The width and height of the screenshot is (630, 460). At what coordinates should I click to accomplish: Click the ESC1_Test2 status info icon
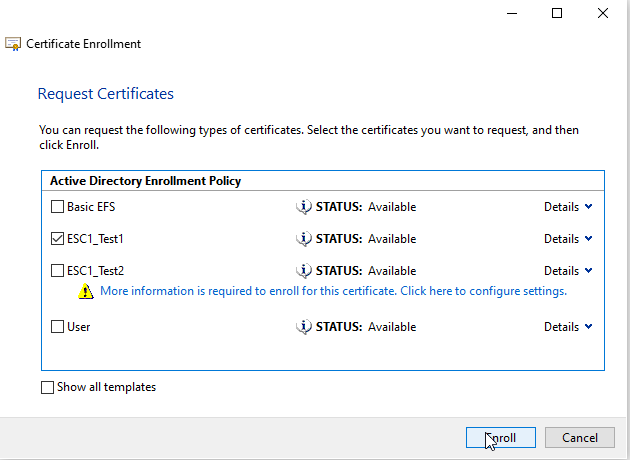pos(304,271)
